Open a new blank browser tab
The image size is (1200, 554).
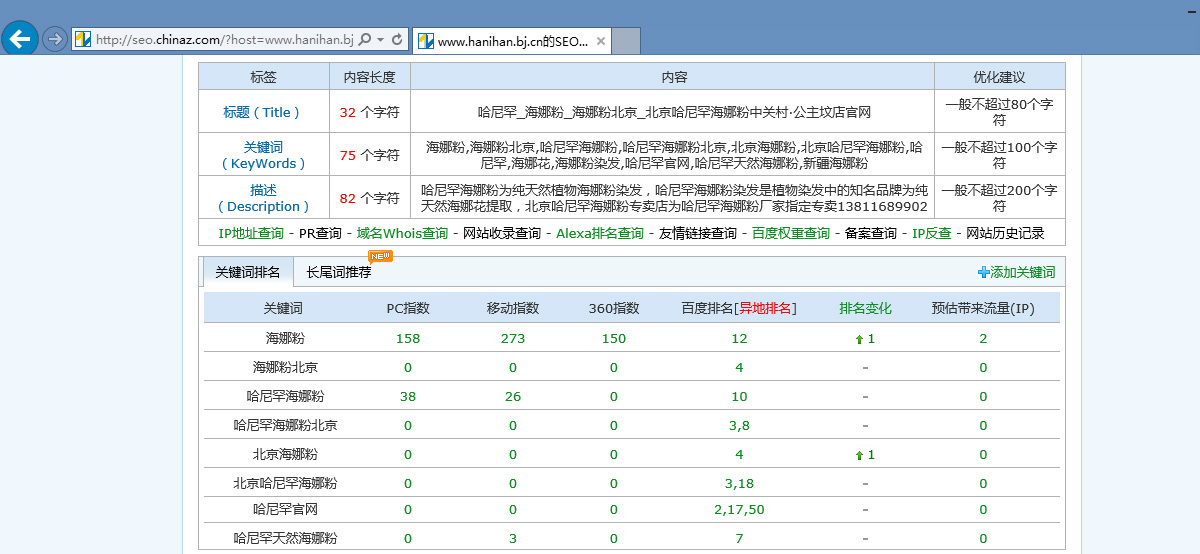(625, 41)
